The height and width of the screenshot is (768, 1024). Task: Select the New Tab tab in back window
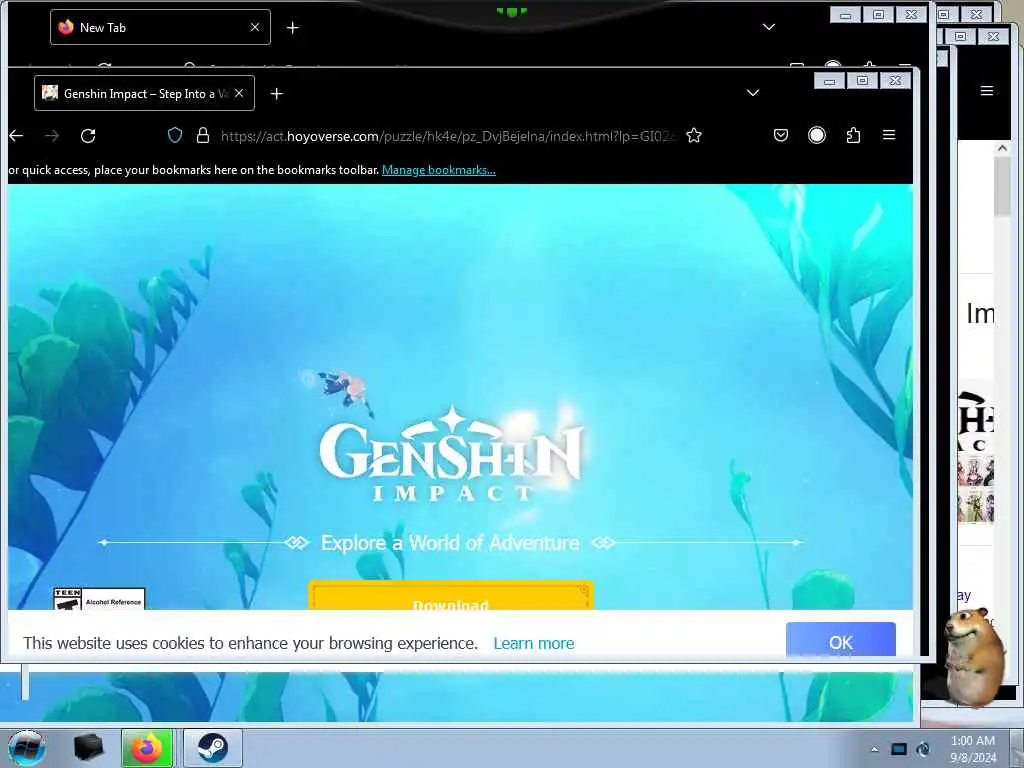point(160,27)
